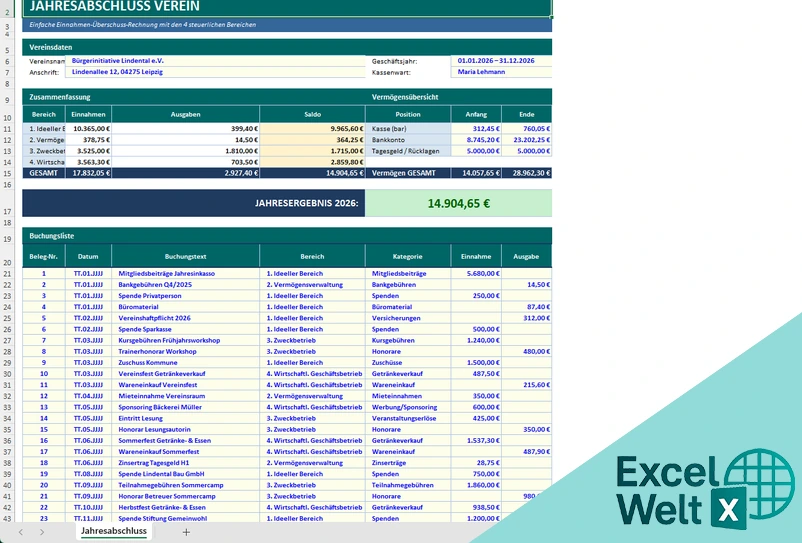Select the Anschrift cell Lindenallee 12
The image size is (802, 543).
tap(215, 72)
